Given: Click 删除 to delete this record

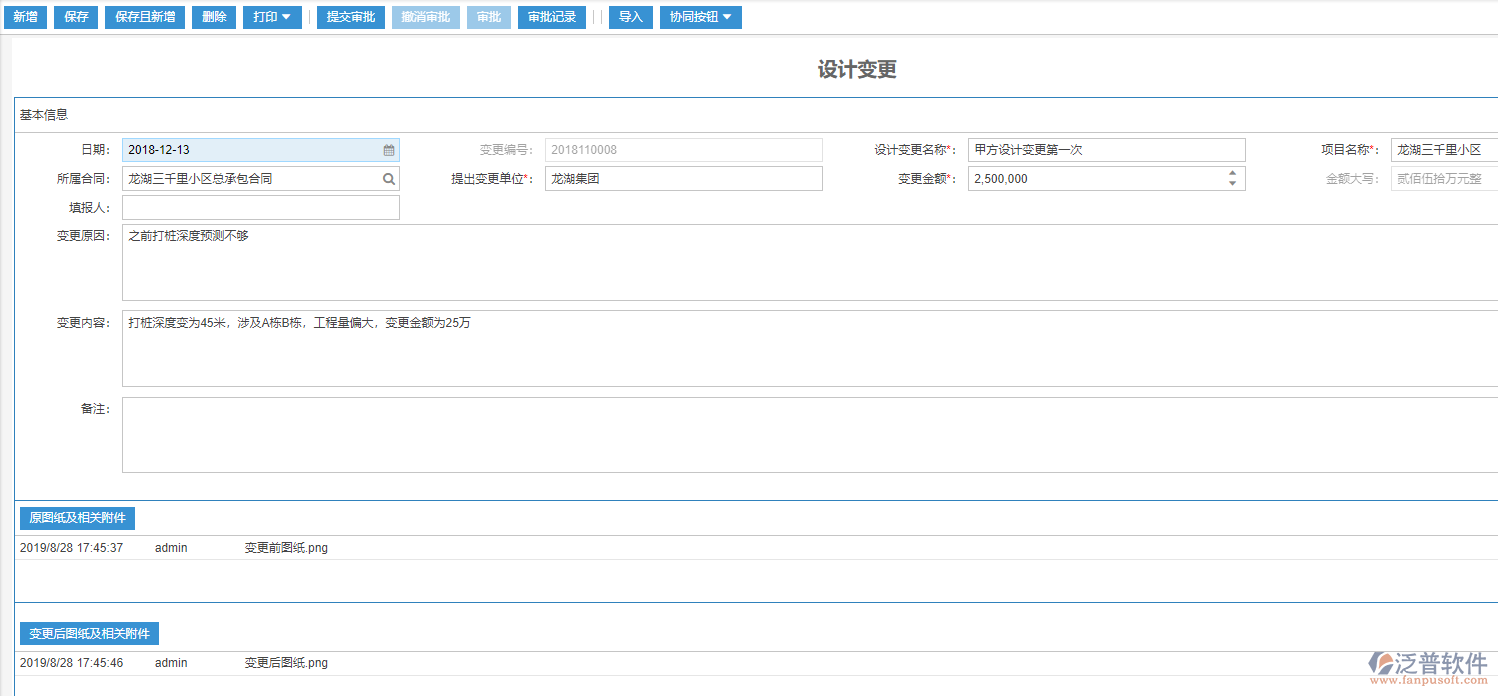Looking at the screenshot, I should [213, 17].
